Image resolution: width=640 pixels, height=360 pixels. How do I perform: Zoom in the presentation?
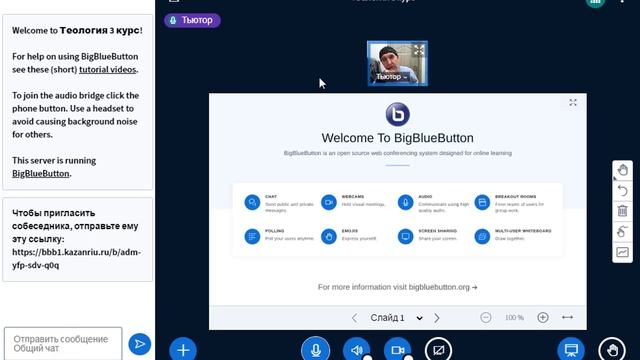[x=543, y=318]
